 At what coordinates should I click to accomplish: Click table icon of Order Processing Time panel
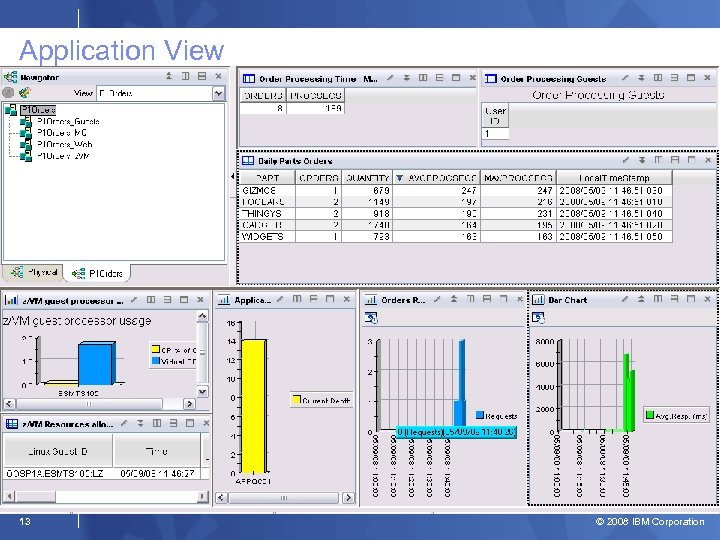(248, 79)
